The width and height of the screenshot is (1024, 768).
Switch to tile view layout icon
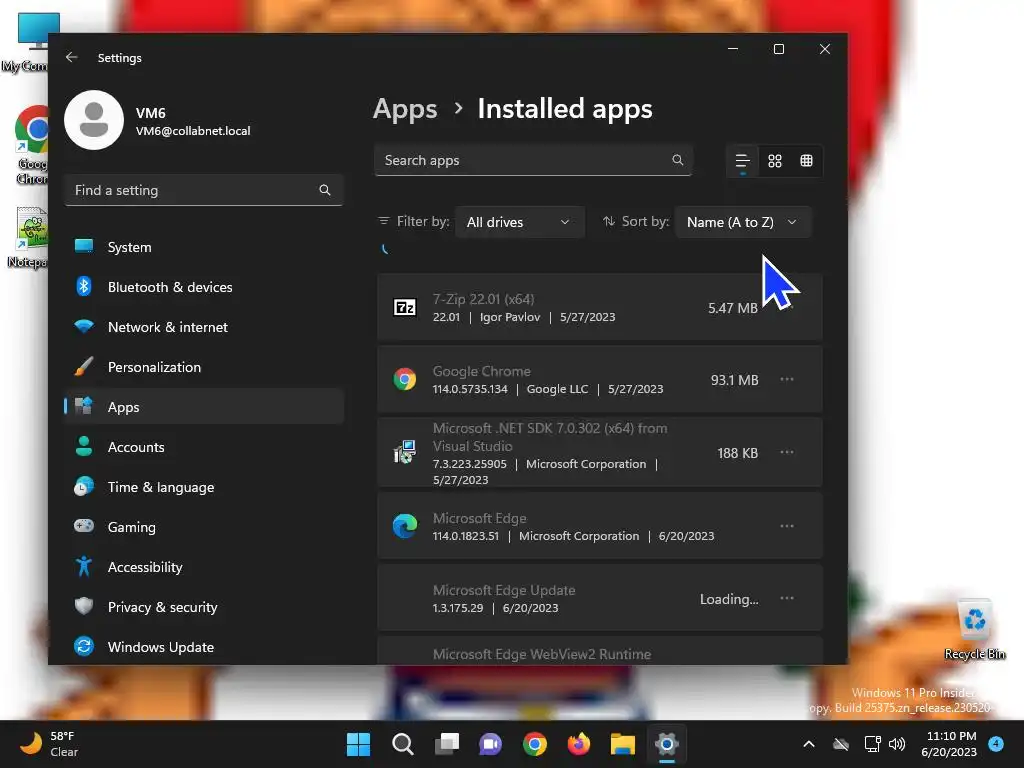click(807, 161)
